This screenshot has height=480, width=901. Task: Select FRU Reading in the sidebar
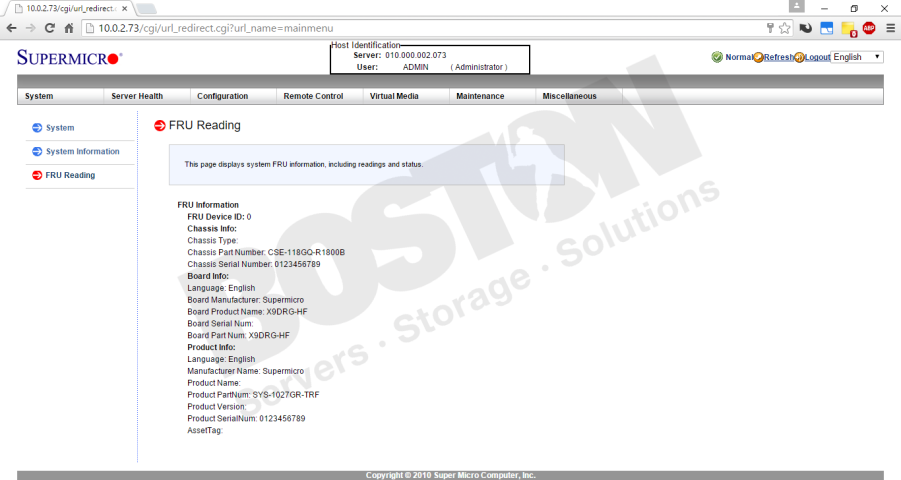[x=70, y=175]
